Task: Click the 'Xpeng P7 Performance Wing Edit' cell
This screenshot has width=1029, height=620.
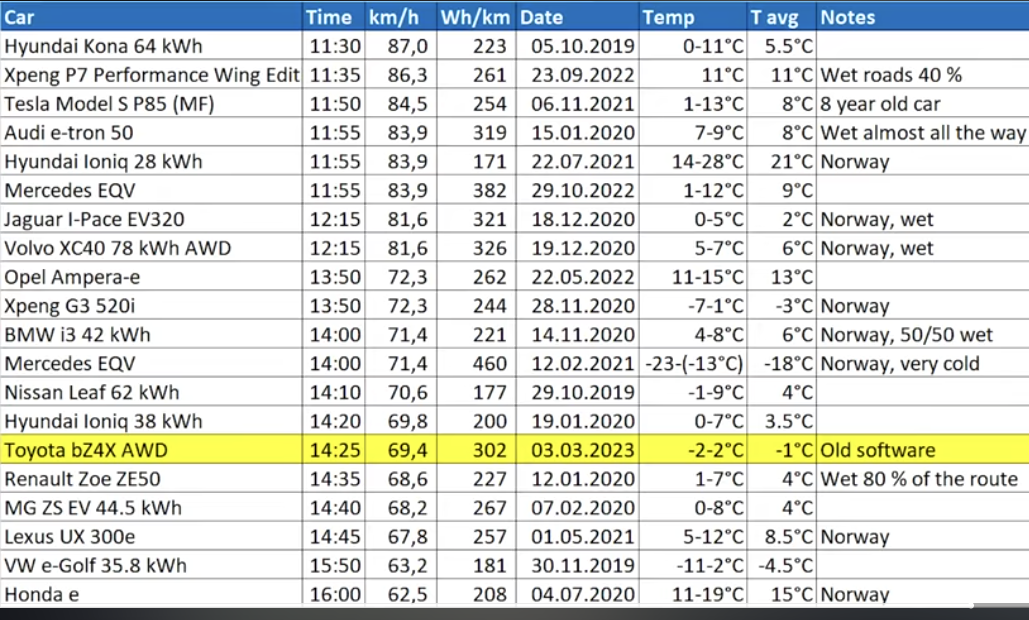Action: tap(152, 75)
